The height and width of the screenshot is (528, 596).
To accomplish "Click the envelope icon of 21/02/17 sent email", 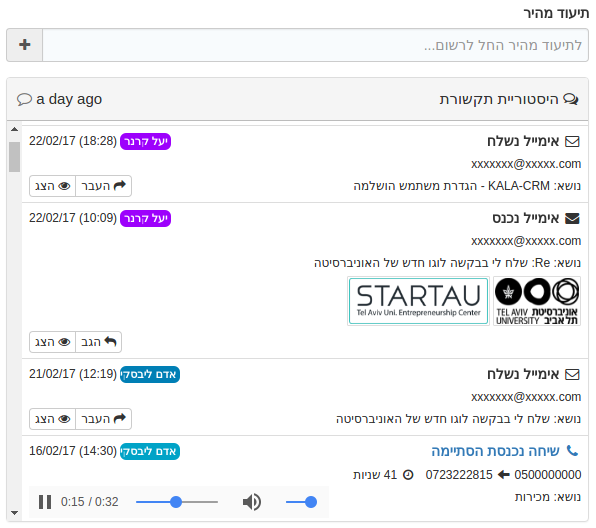I will tap(572, 374).
